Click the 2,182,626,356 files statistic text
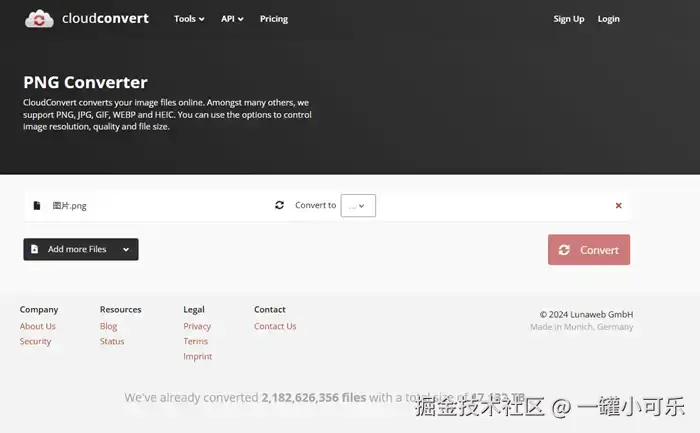 (x=313, y=397)
